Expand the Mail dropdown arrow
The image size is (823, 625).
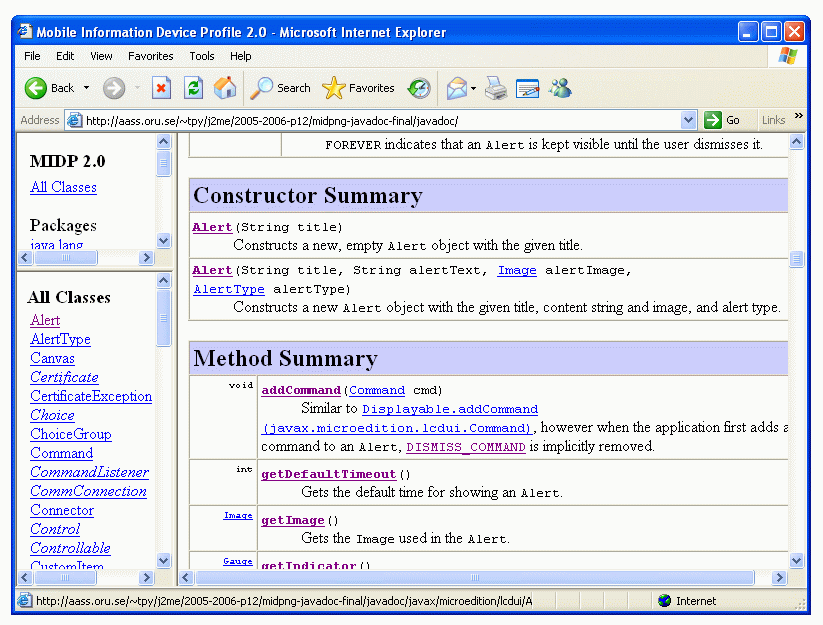click(x=473, y=88)
